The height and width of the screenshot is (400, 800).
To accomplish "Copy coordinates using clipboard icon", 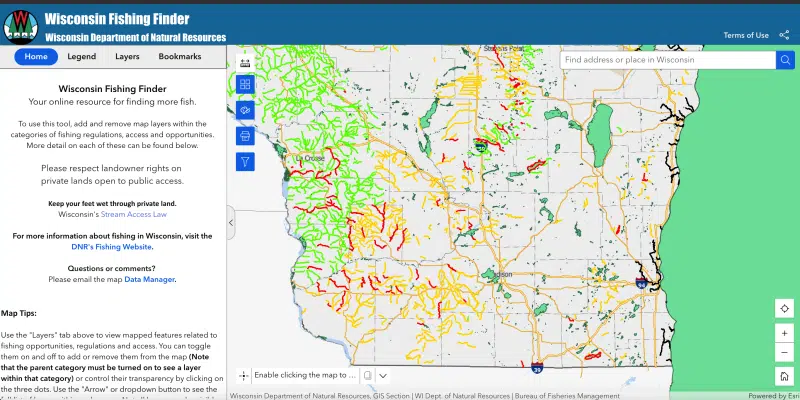I will click(x=367, y=376).
